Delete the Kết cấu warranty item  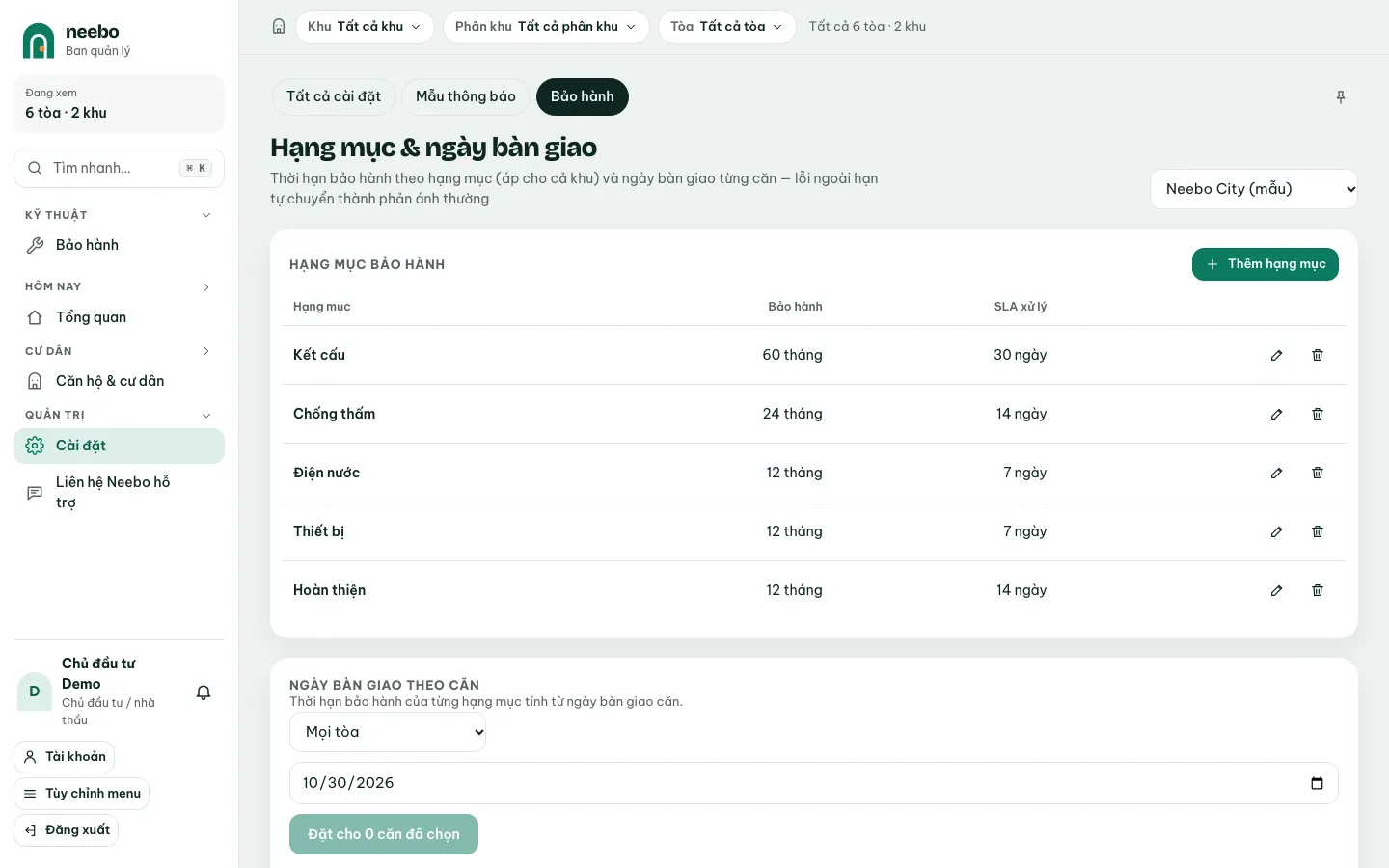[1318, 355]
